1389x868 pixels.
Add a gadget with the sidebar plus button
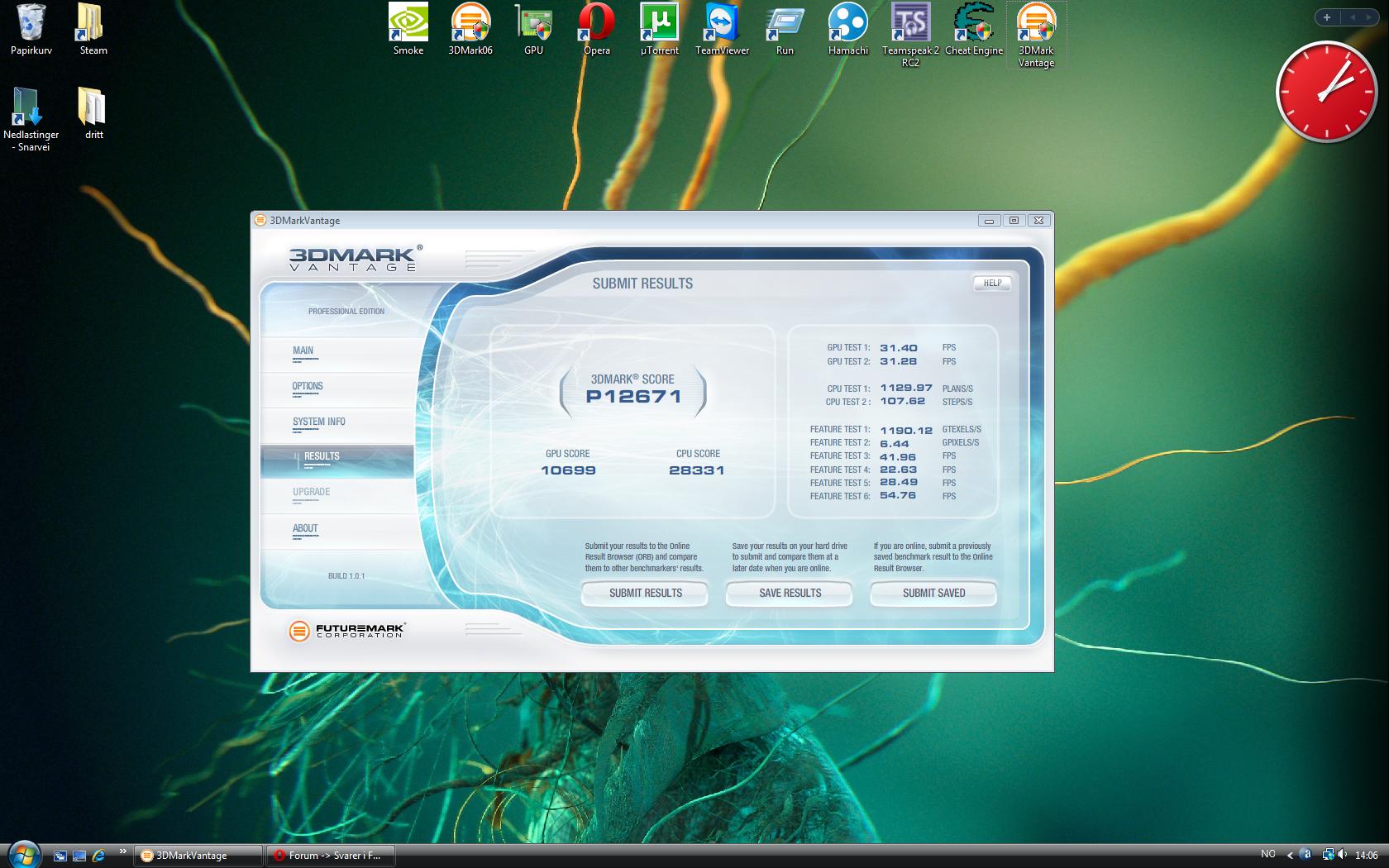1327,17
